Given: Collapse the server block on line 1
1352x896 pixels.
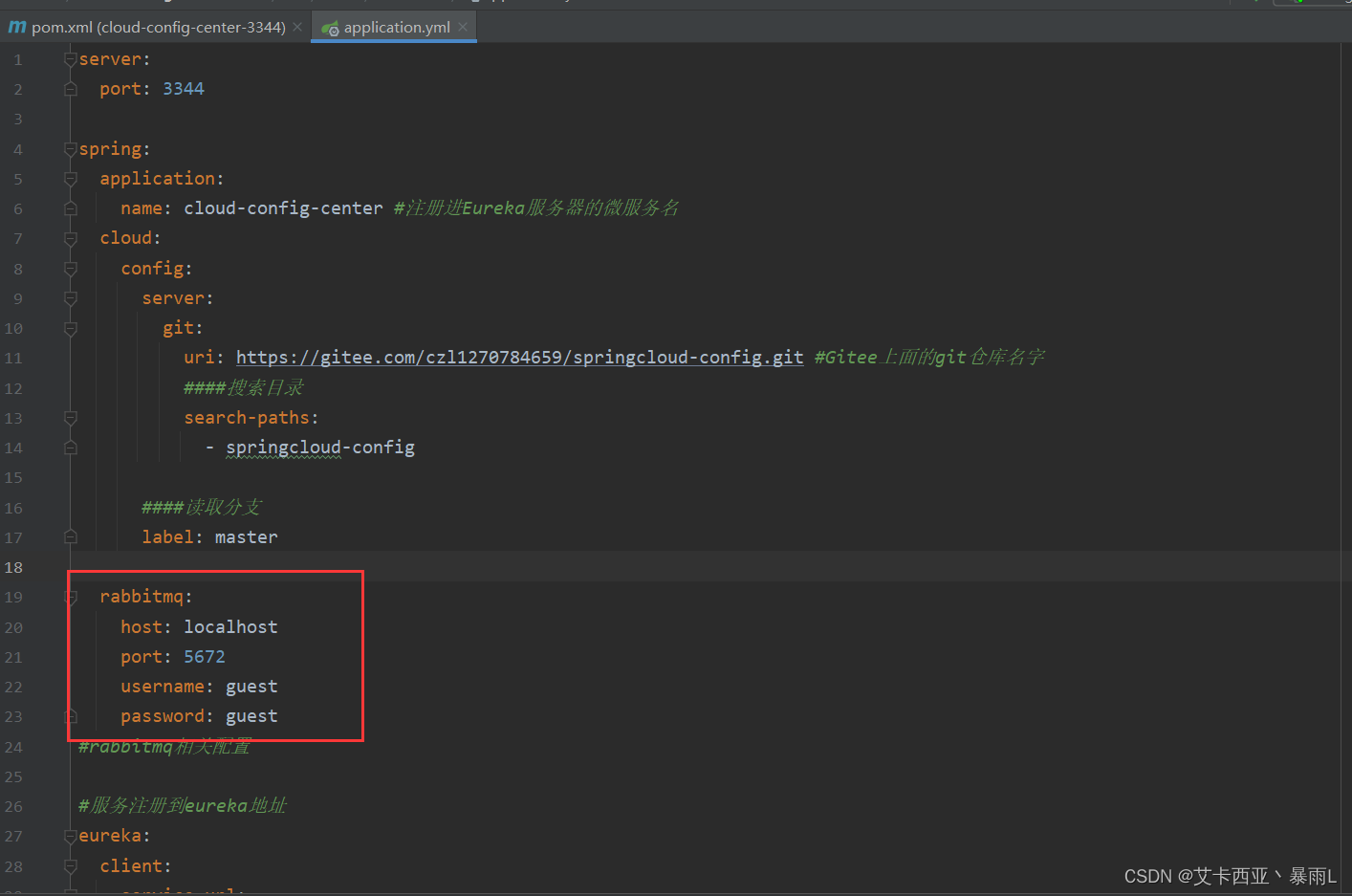Looking at the screenshot, I should click(70, 59).
